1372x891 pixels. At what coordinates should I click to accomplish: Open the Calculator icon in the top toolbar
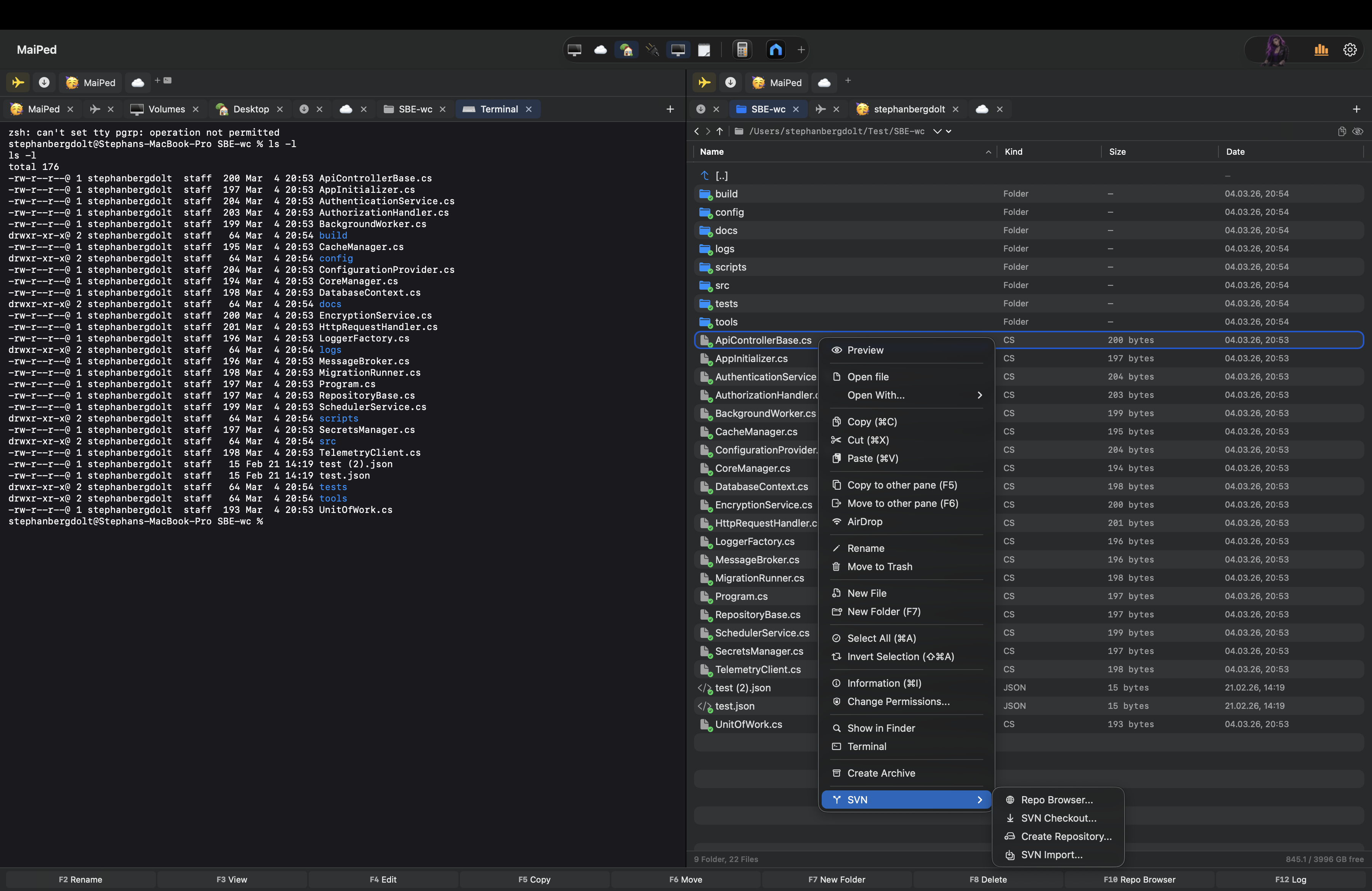(x=742, y=50)
